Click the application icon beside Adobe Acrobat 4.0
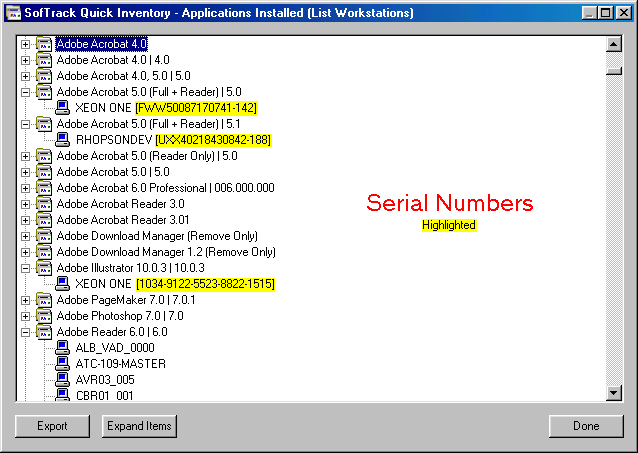 44,44
